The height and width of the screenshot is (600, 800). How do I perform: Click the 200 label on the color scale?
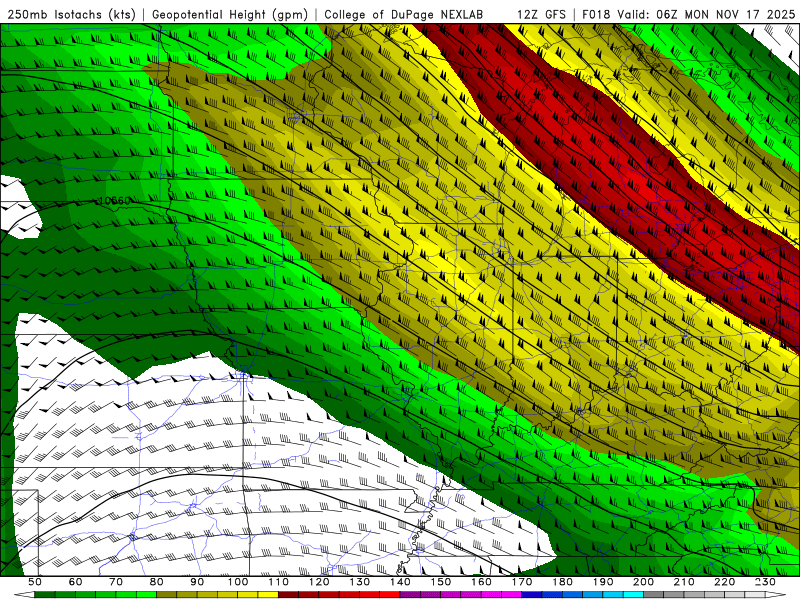point(643,582)
